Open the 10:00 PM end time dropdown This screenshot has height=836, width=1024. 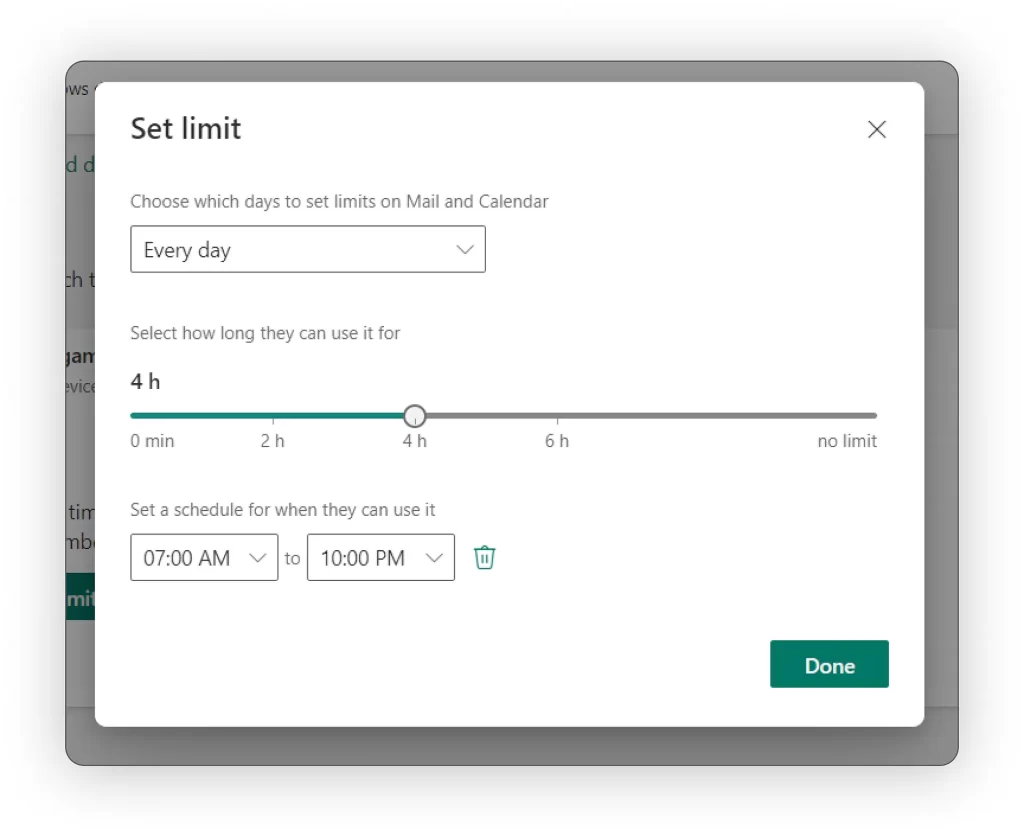[380, 558]
